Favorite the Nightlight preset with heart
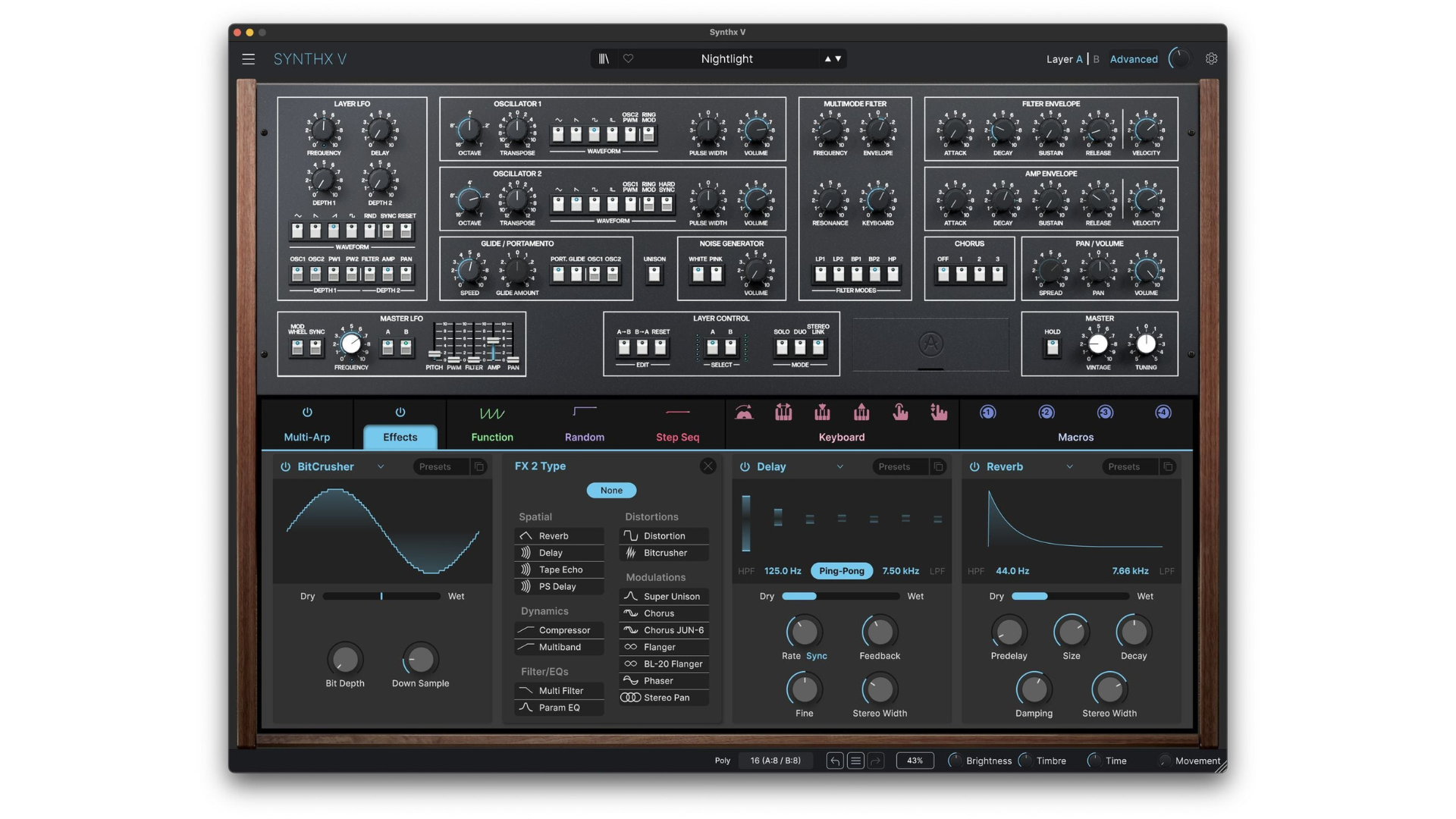1456x819 pixels. pos(628,58)
